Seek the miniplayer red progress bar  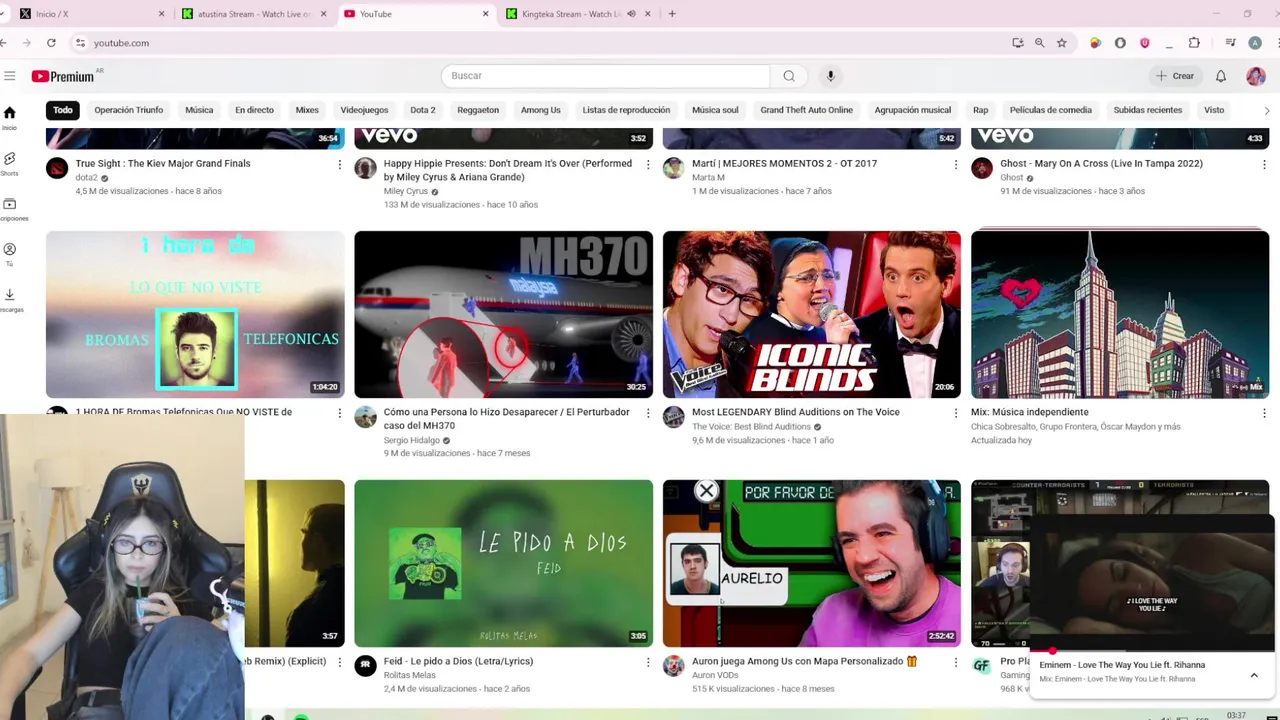pyautogui.click(x=1151, y=651)
